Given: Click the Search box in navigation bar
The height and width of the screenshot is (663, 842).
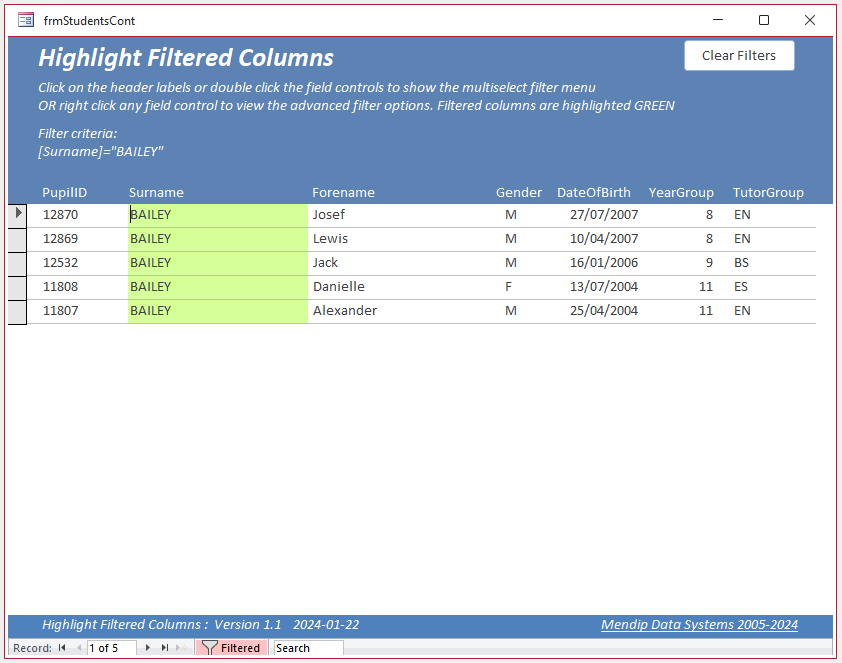Looking at the screenshot, I should (x=308, y=647).
